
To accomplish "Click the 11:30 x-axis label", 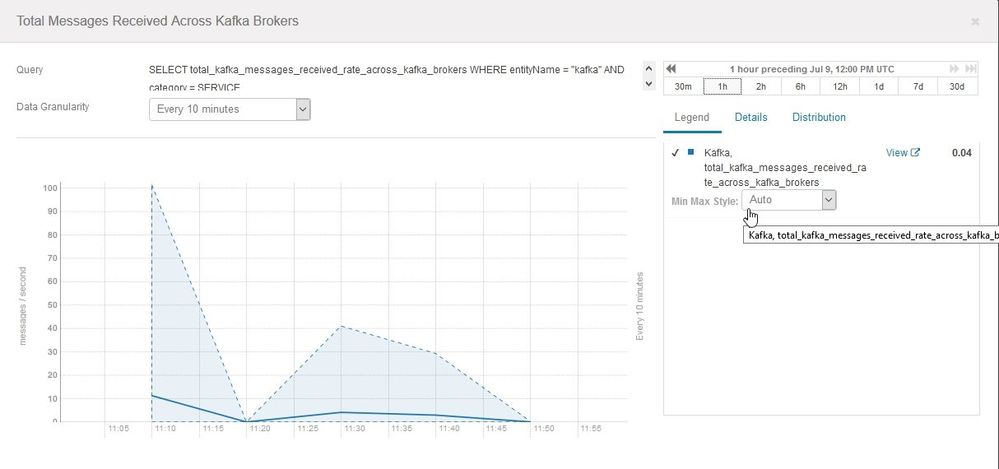I will 354,429.
